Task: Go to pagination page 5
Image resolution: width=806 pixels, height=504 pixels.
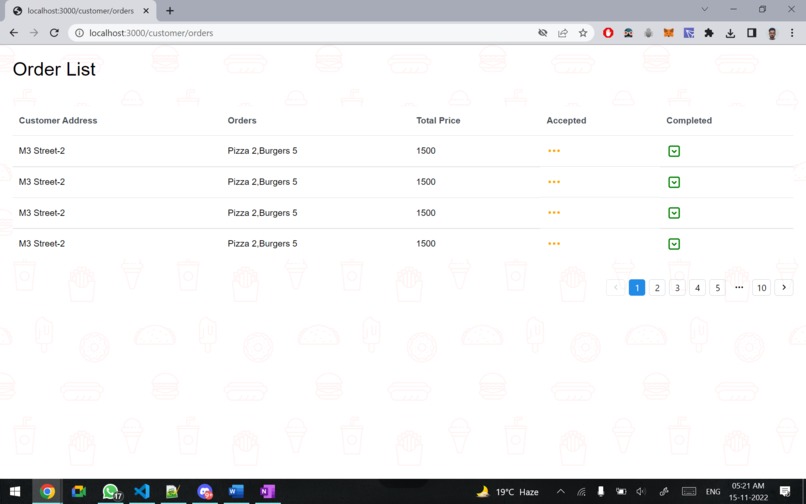Action: (718, 287)
